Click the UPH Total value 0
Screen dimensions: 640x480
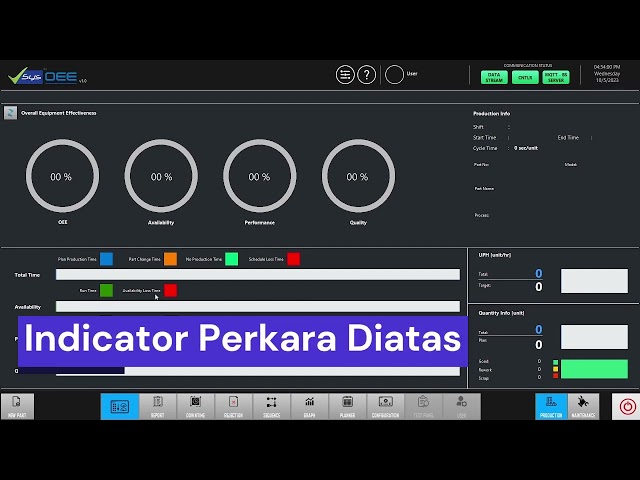539,273
